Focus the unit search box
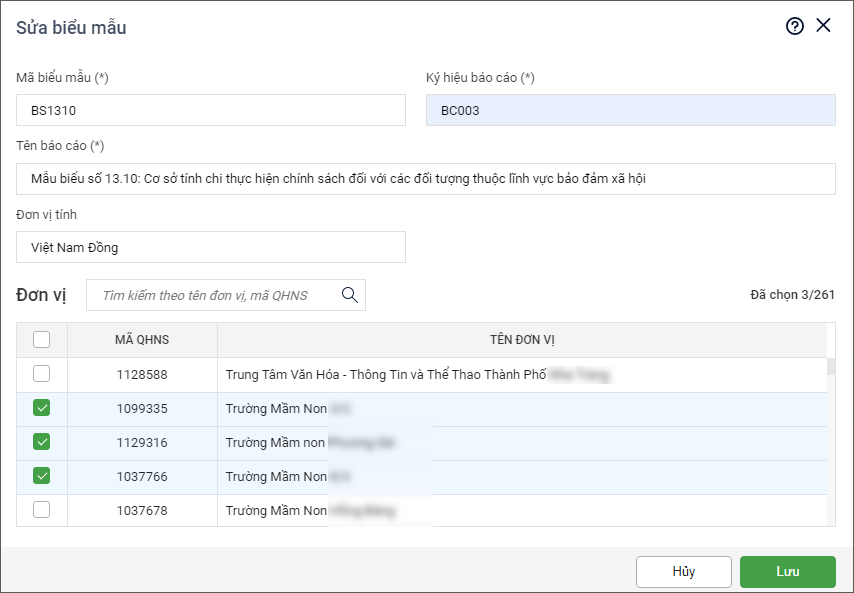 [x=215, y=295]
